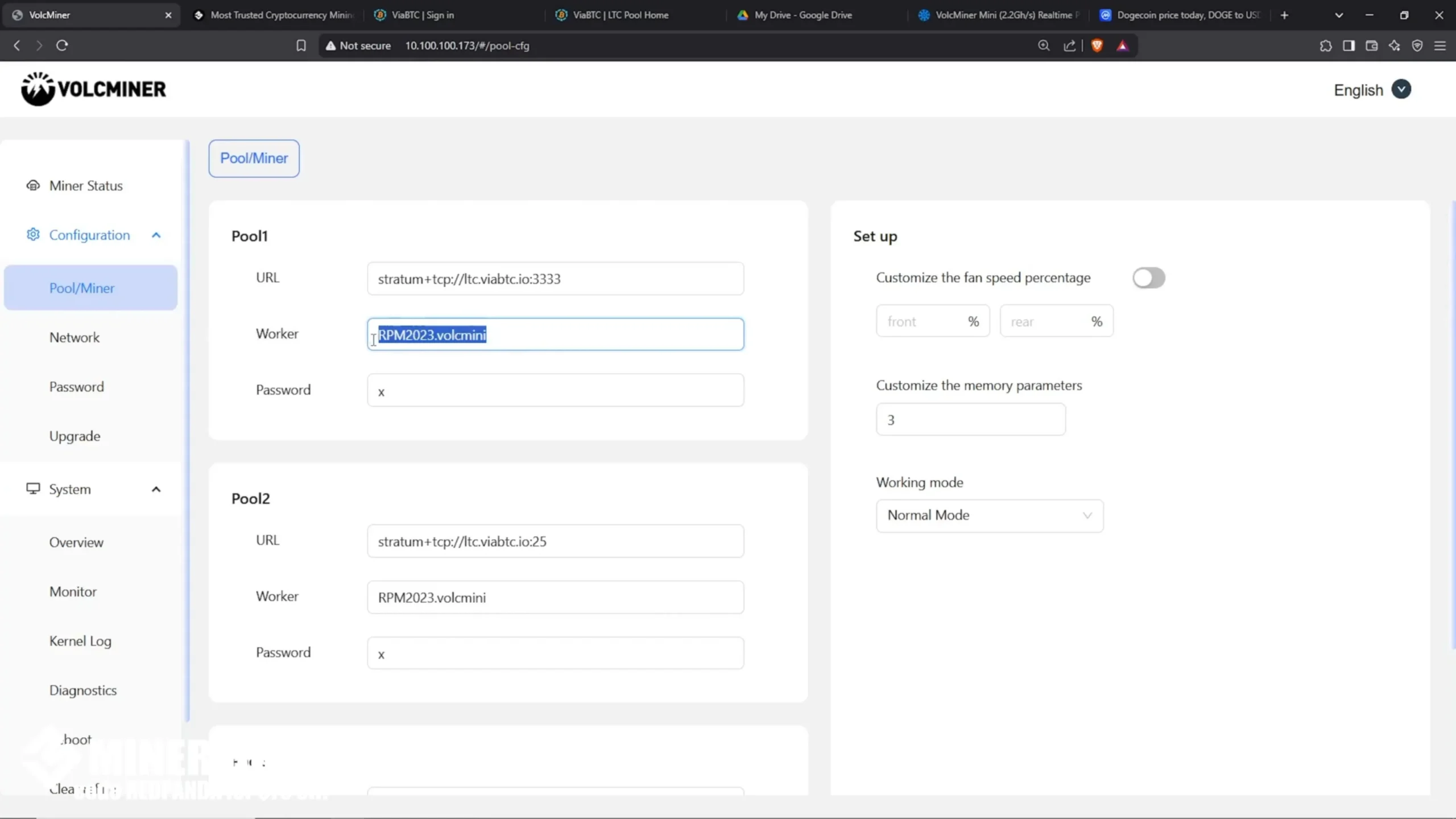1456x819 pixels.
Task: Go back with the browser back arrow
Action: [x=16, y=45]
